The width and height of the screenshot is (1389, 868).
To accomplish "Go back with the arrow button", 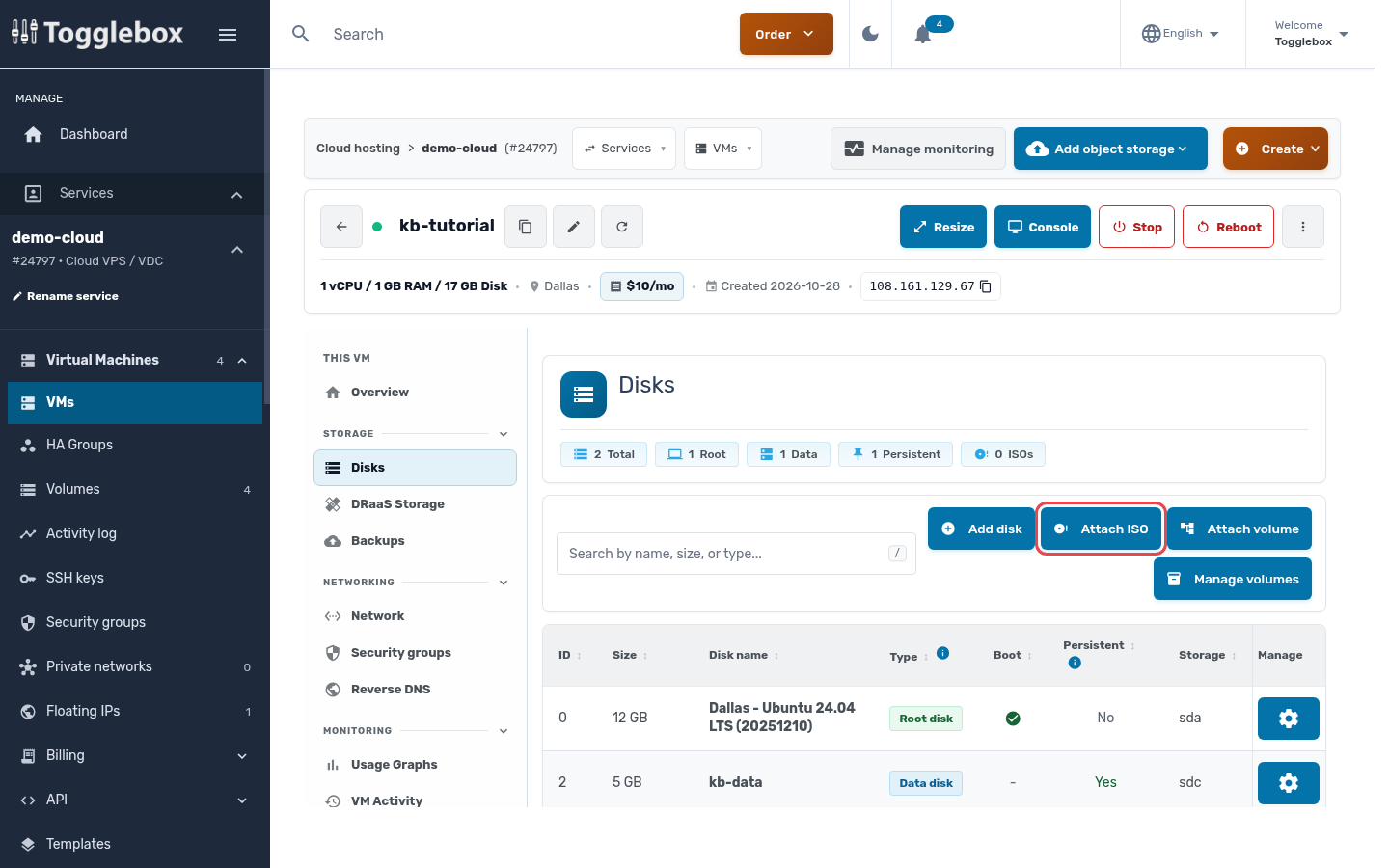I will click(341, 227).
